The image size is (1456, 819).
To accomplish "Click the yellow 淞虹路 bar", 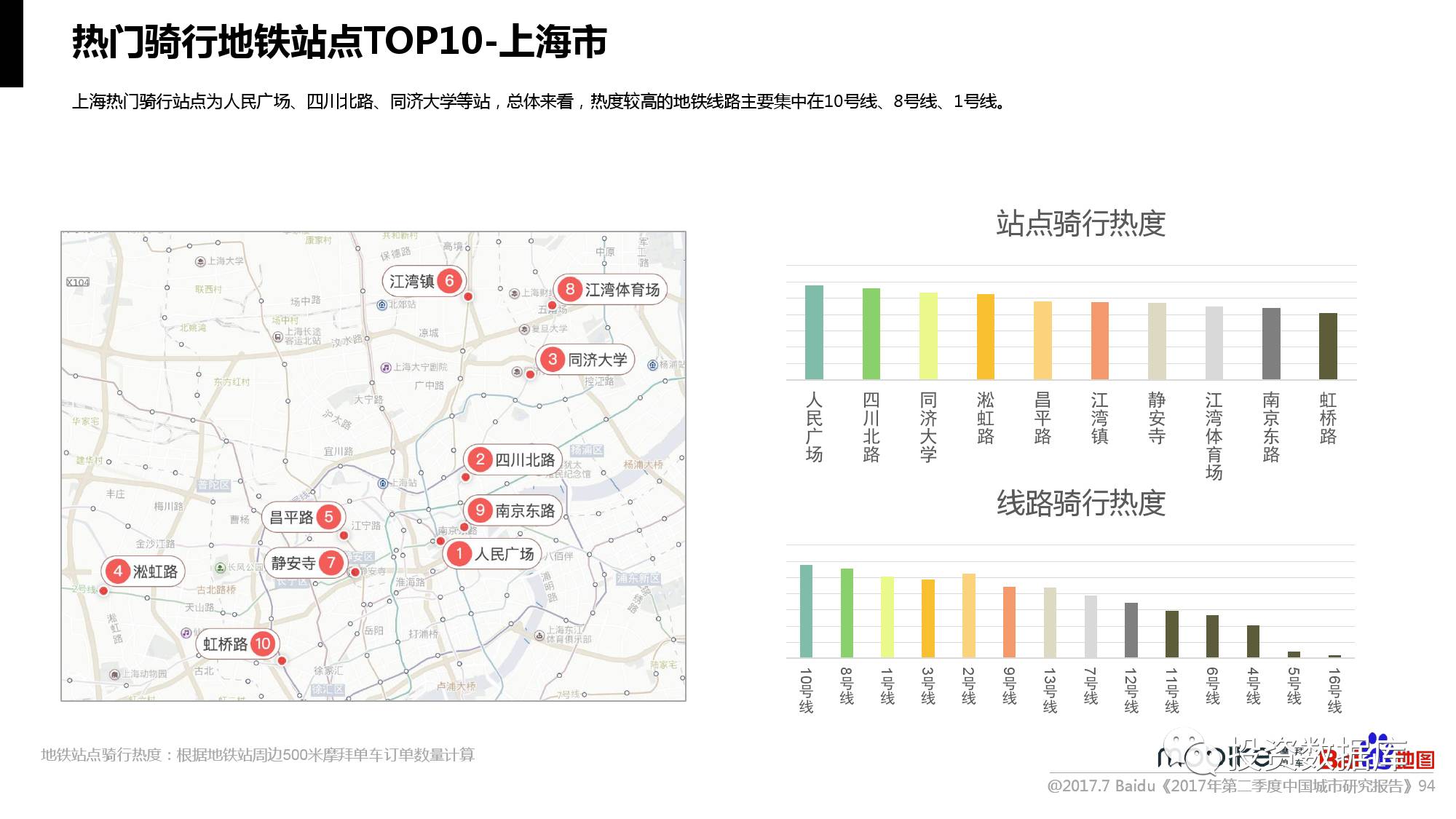I will 985,336.
